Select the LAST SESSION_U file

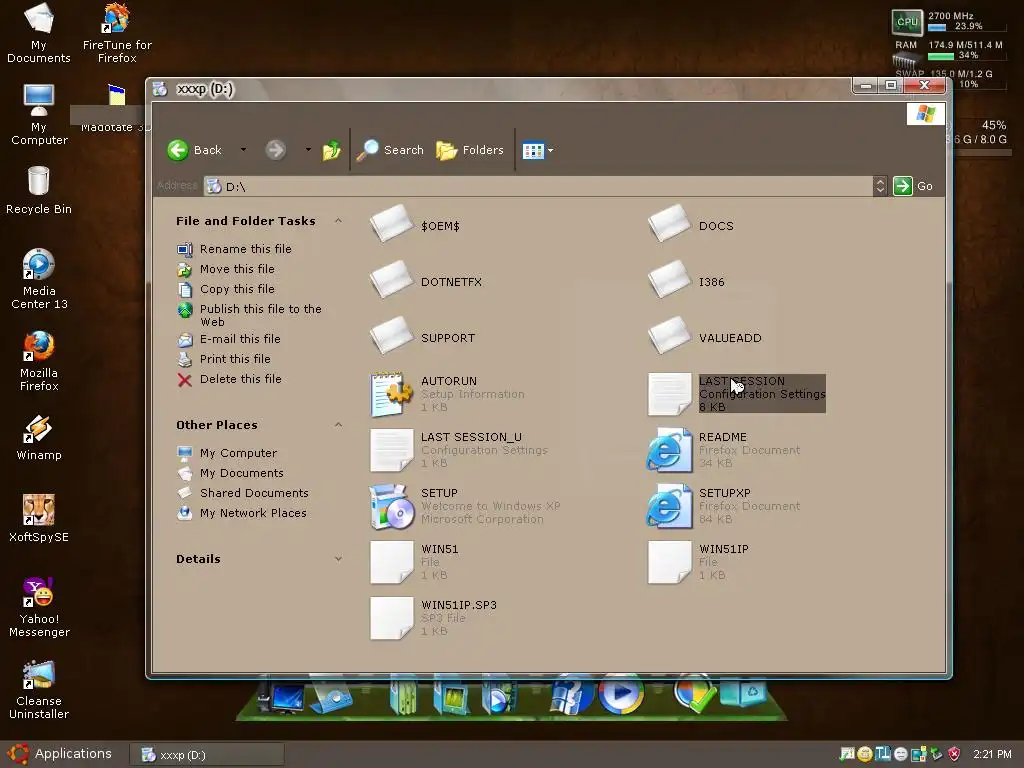458,450
